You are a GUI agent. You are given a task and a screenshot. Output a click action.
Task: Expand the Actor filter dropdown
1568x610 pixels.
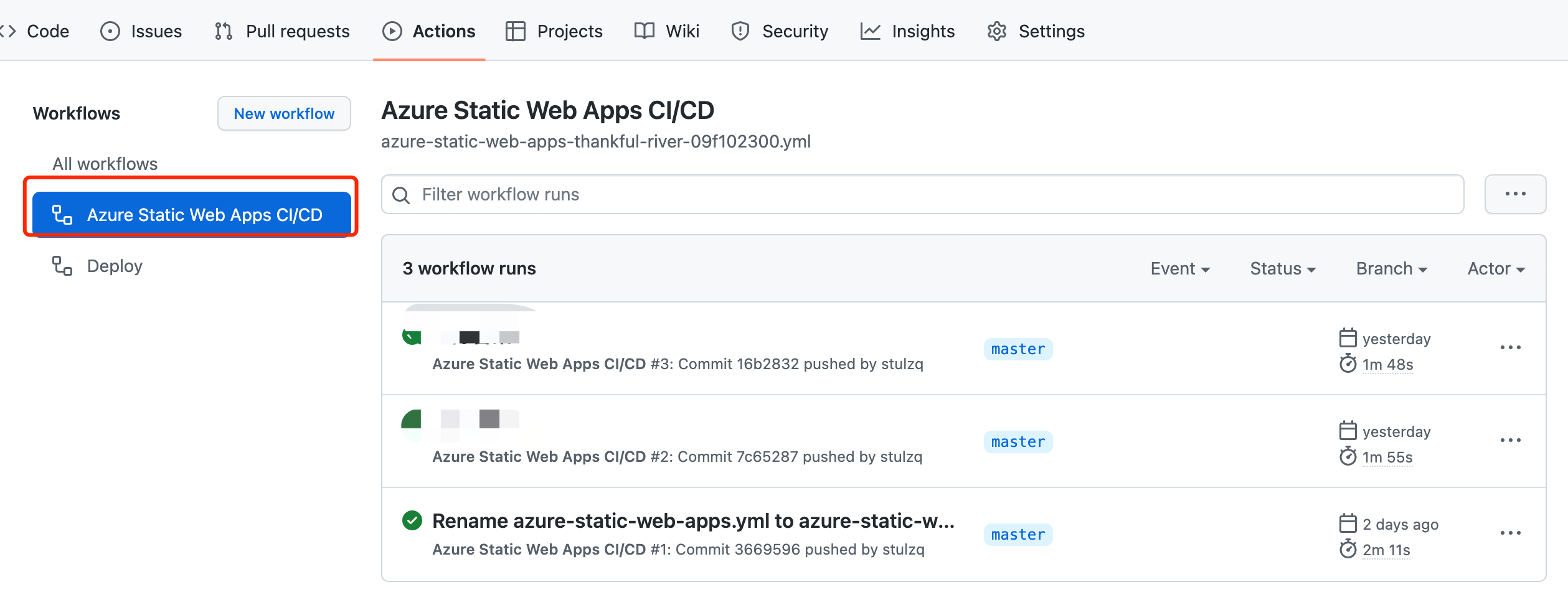click(x=1496, y=268)
